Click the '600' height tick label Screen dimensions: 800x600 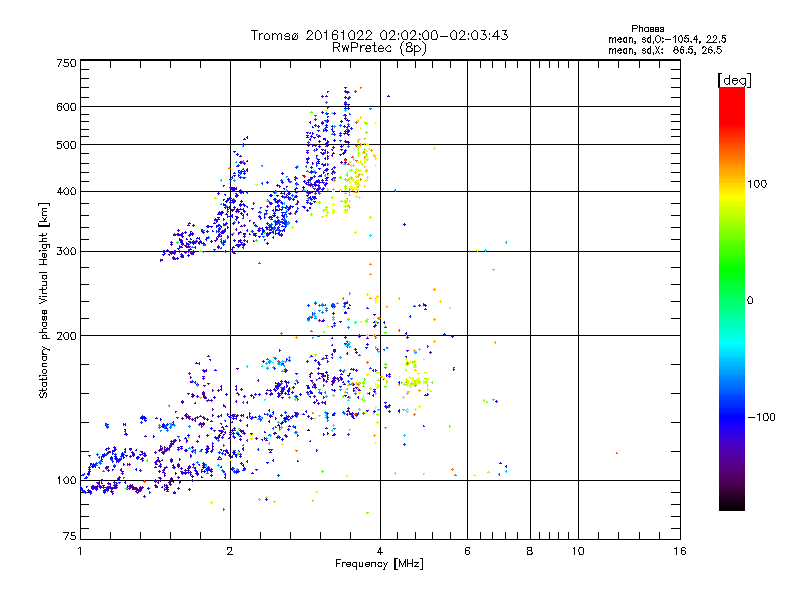[67, 107]
